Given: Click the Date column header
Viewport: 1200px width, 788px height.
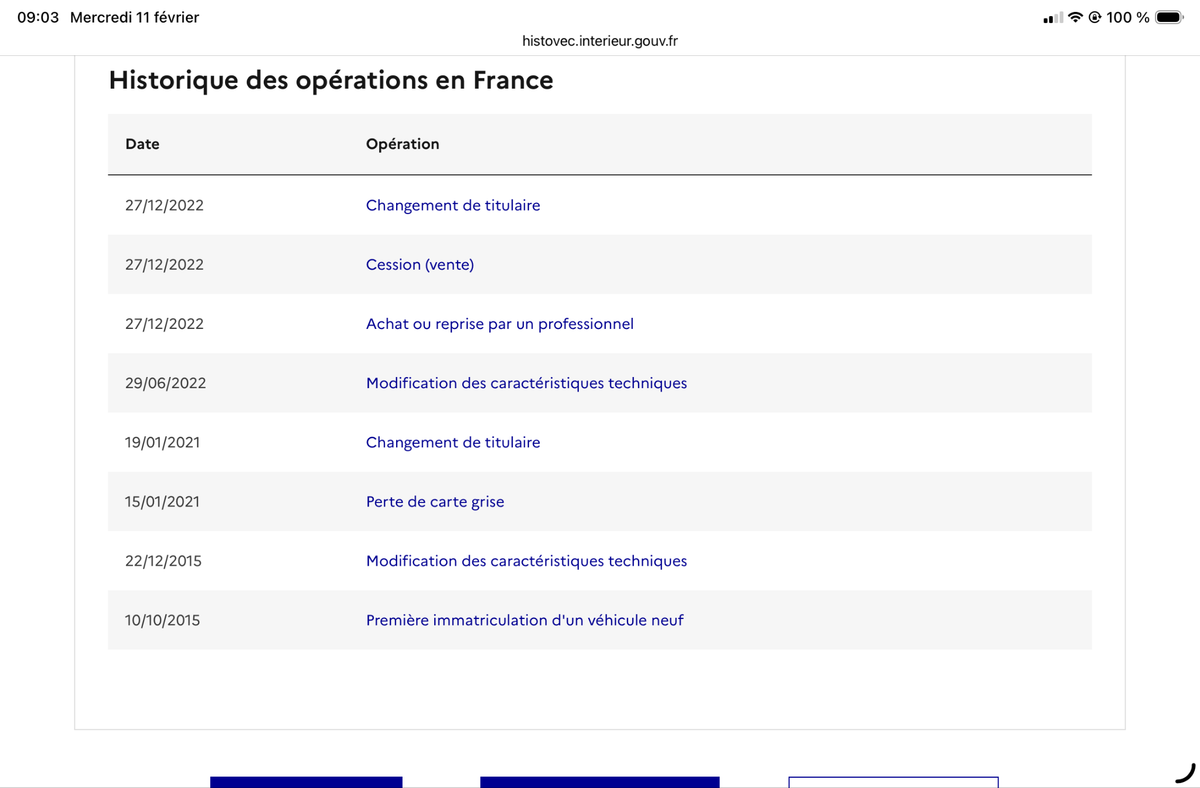Looking at the screenshot, I should [142, 144].
